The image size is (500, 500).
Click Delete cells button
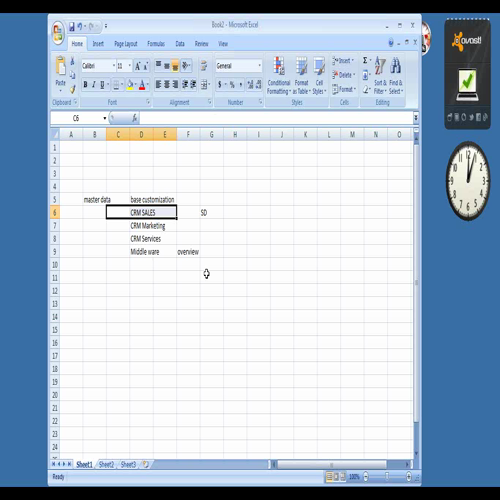(343, 75)
